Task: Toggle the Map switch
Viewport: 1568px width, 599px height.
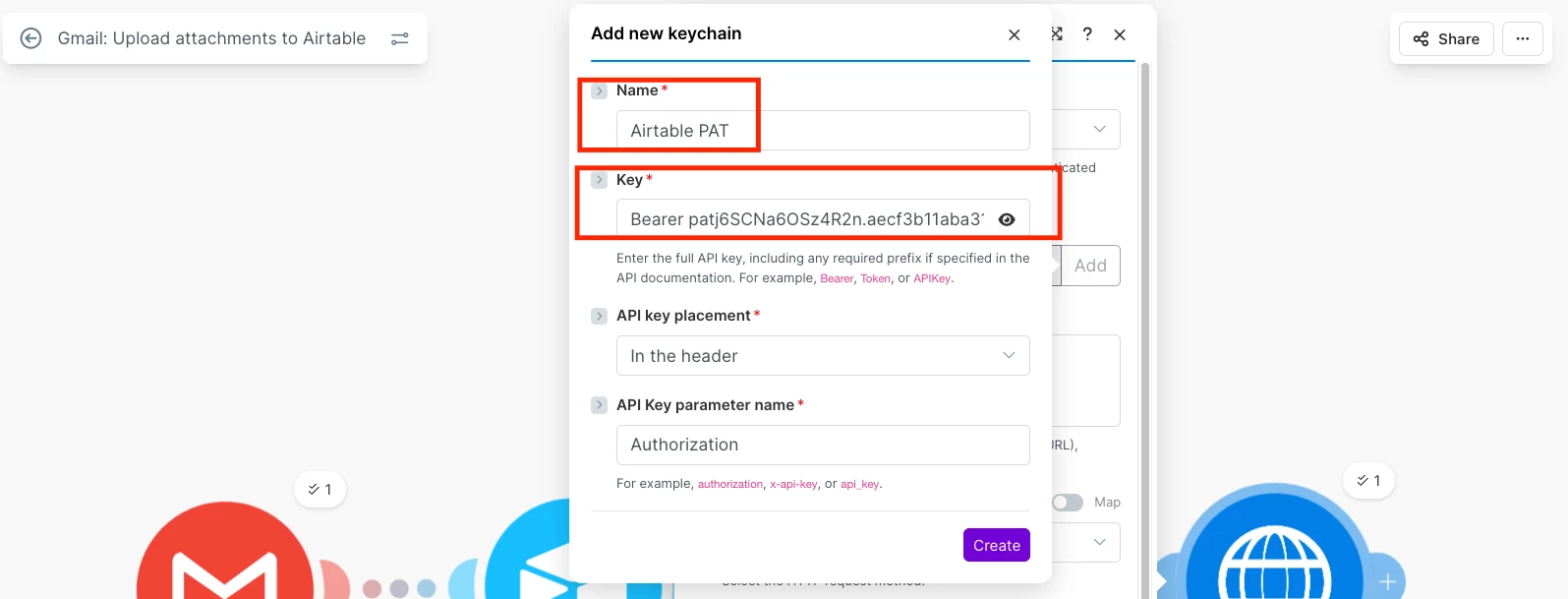Action: (x=1068, y=503)
